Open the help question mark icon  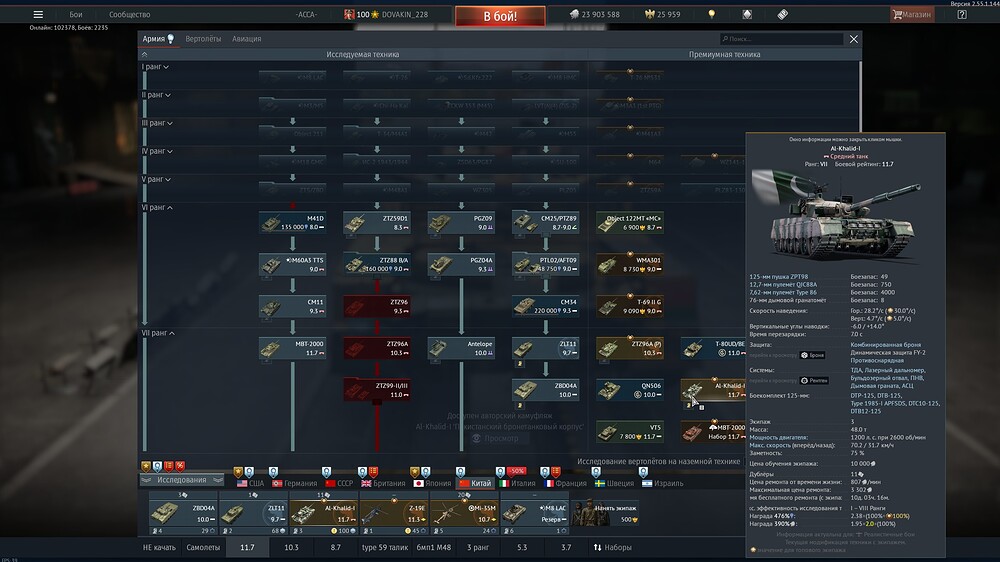pyautogui.click(x=962, y=14)
